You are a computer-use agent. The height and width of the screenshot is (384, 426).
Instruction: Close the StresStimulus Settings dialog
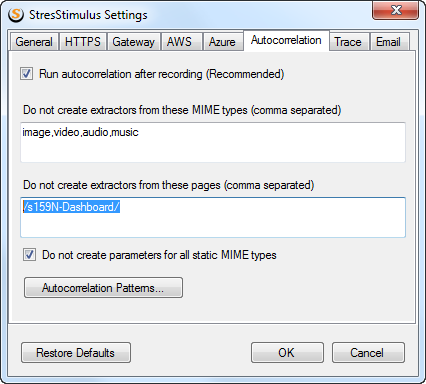point(395,10)
